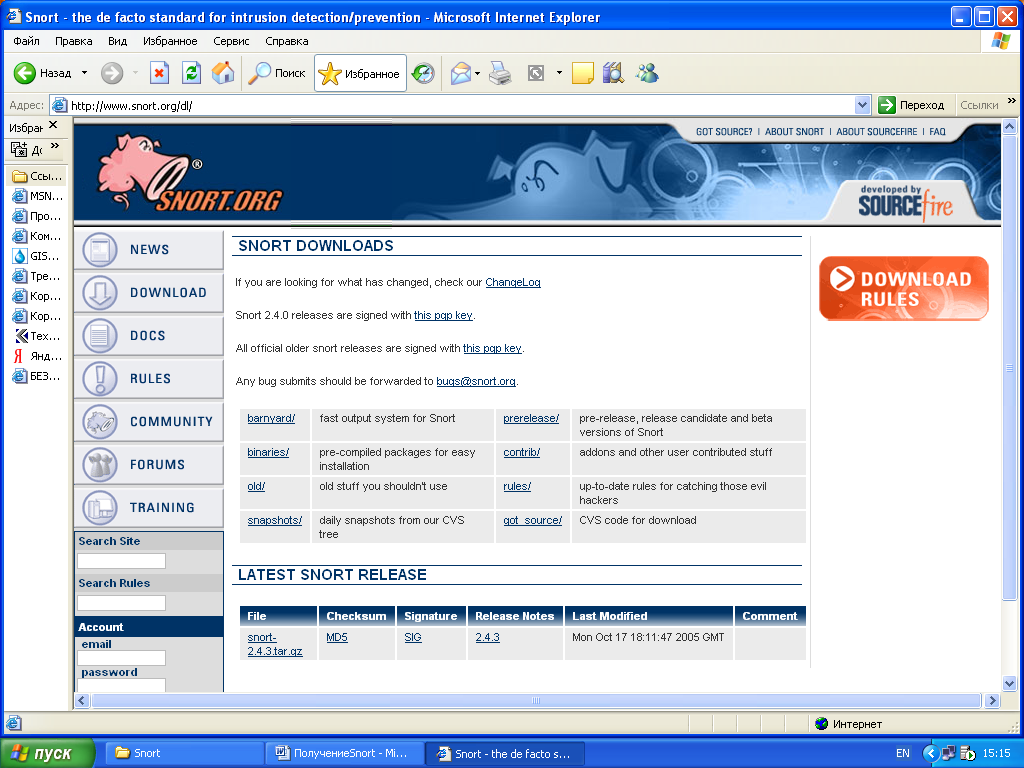Click the Download section arrow icon

100,293
